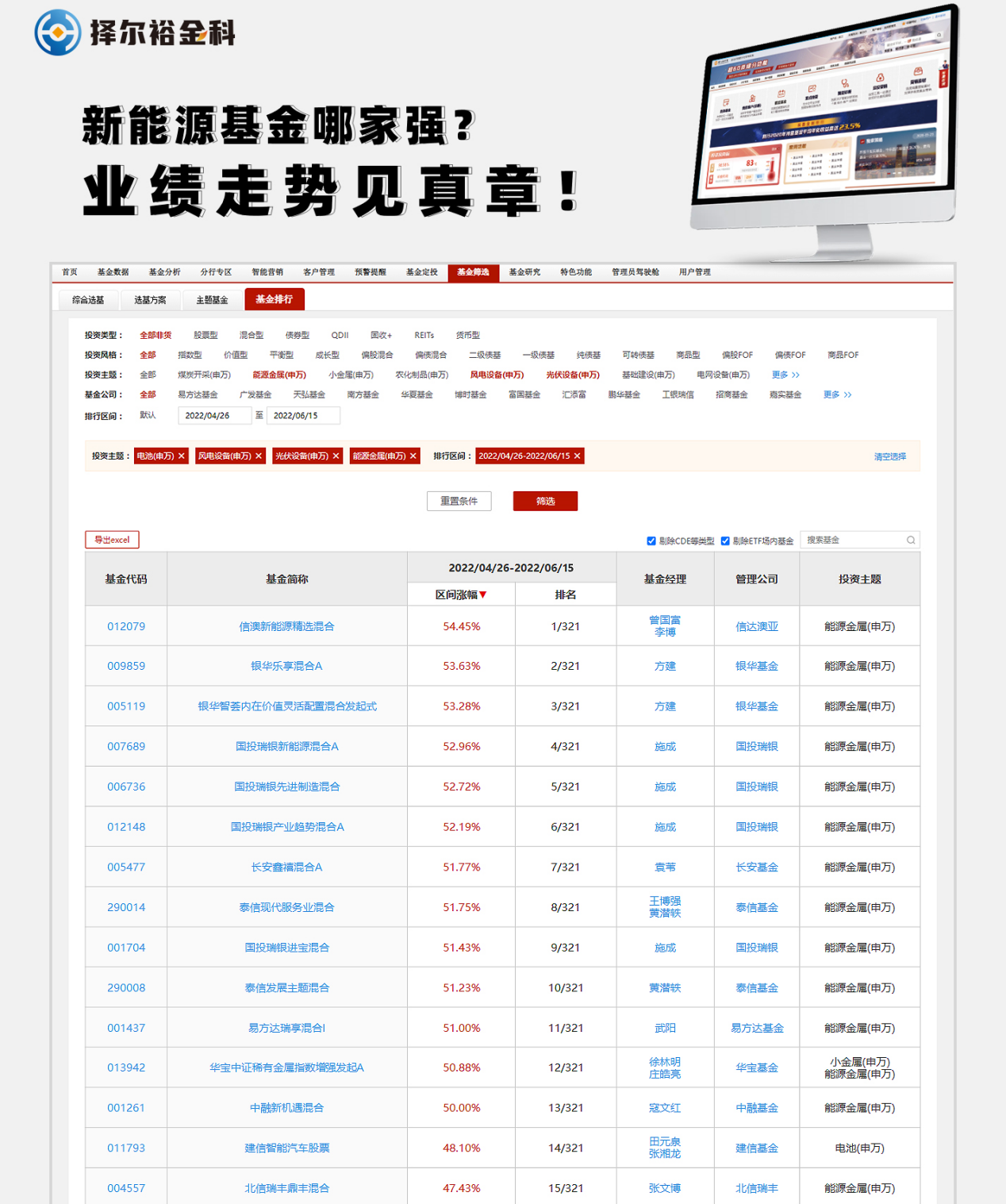Select 成长型 investment style
The width and height of the screenshot is (1006, 1204).
pos(328,355)
